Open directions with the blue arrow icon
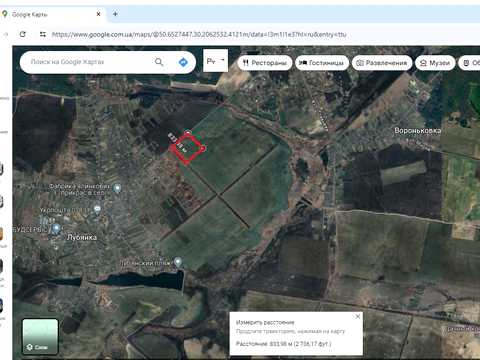Screen dimensions: 480x360 183,62
